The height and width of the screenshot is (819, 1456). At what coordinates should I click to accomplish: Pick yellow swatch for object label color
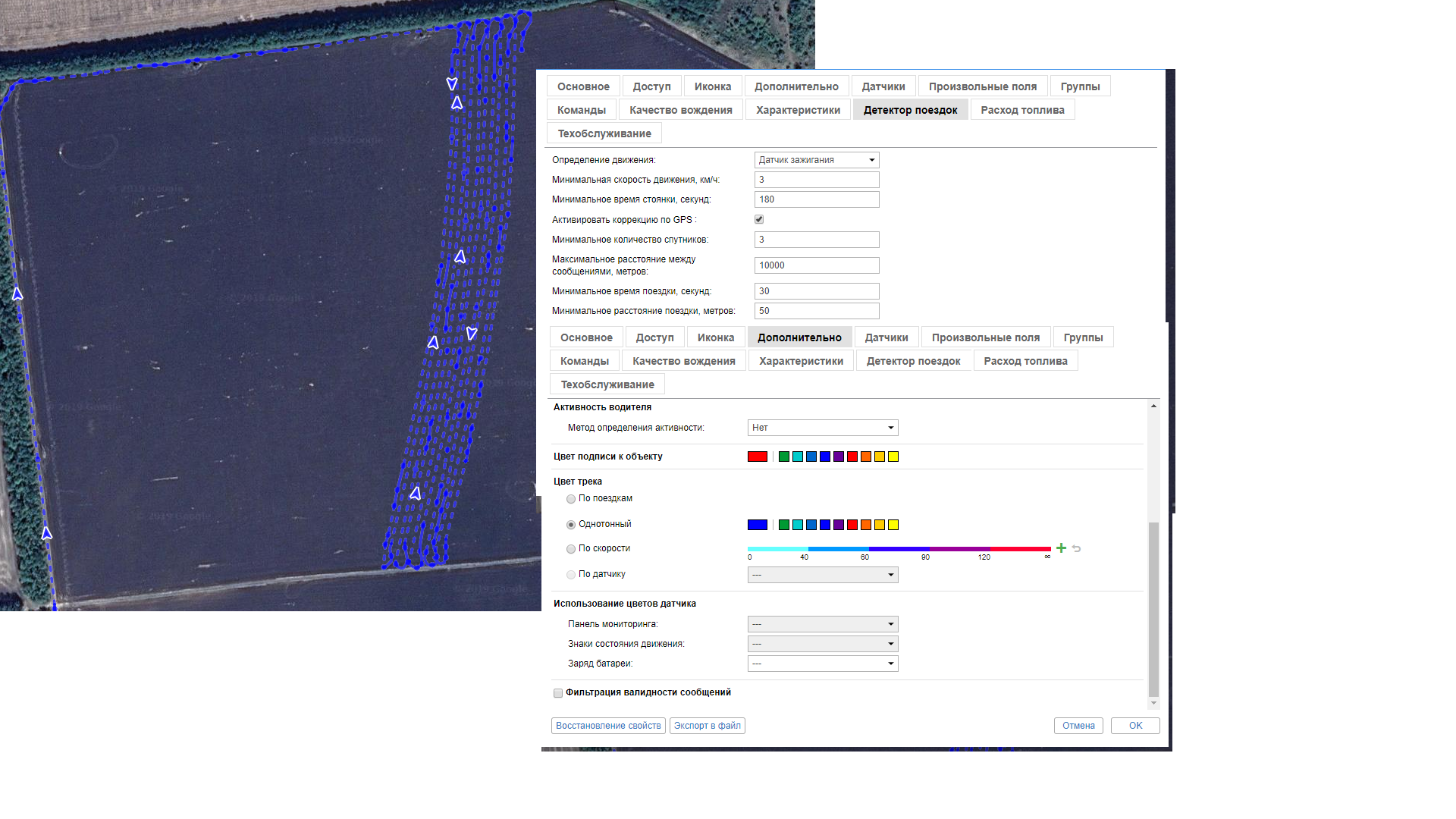(x=893, y=457)
